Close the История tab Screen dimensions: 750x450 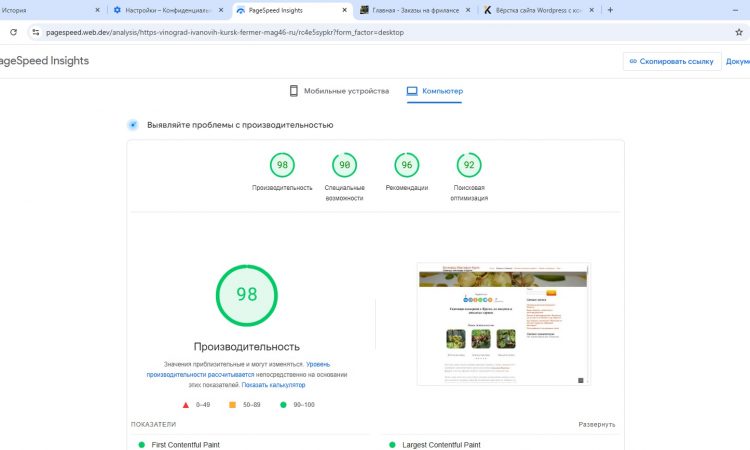pyautogui.click(x=98, y=10)
